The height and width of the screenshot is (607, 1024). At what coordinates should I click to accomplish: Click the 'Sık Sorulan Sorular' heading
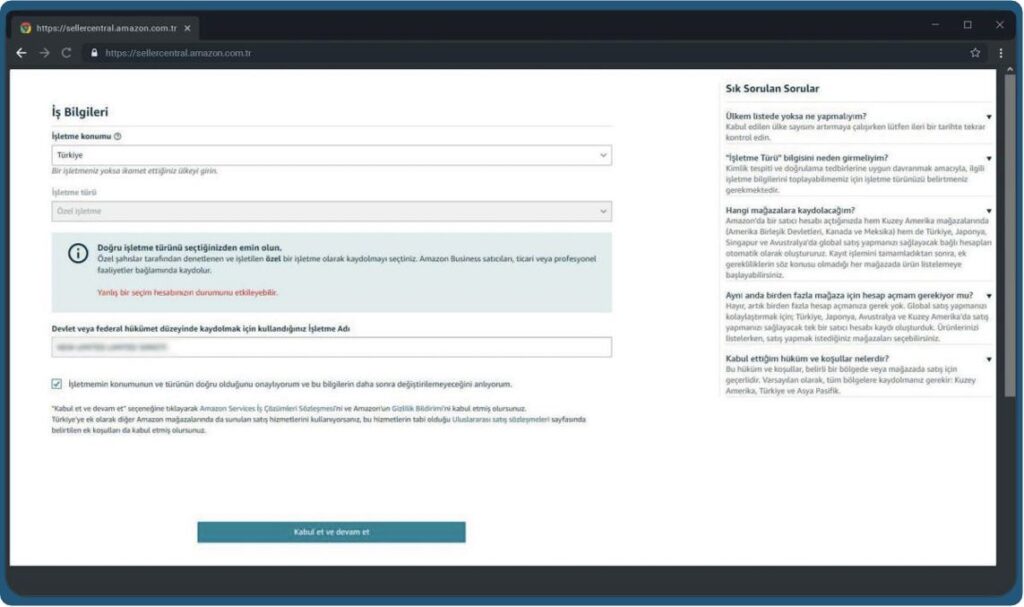772,89
